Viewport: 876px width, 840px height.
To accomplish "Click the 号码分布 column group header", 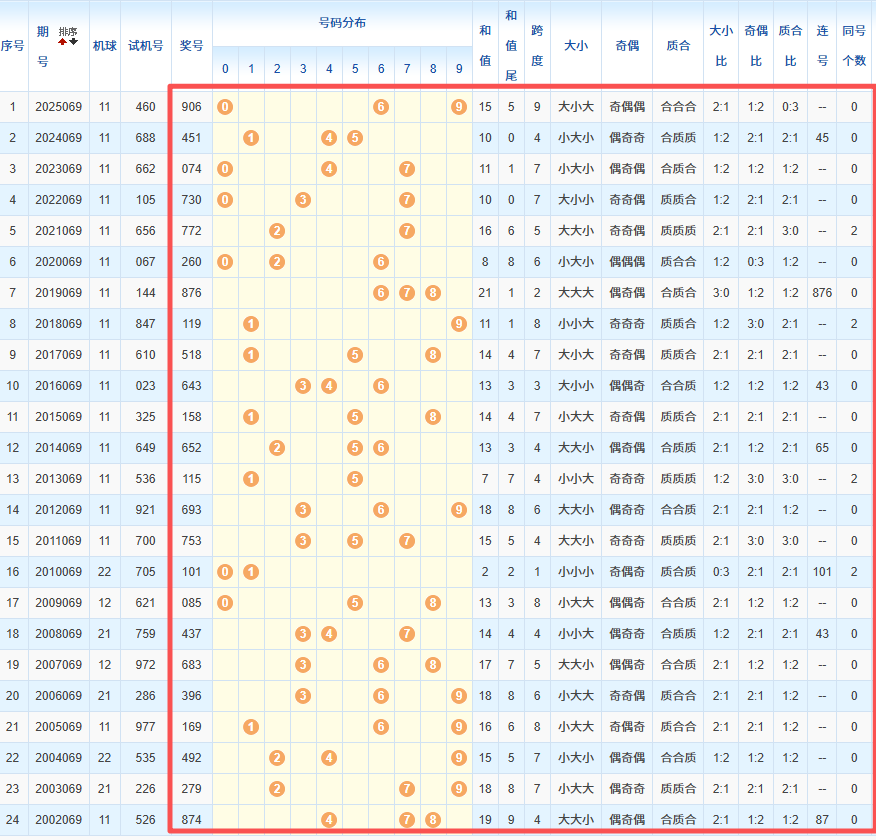I will pos(342,22).
